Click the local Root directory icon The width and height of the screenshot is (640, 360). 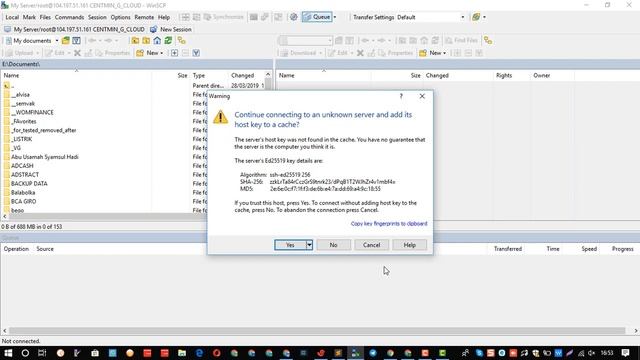pos(146,40)
